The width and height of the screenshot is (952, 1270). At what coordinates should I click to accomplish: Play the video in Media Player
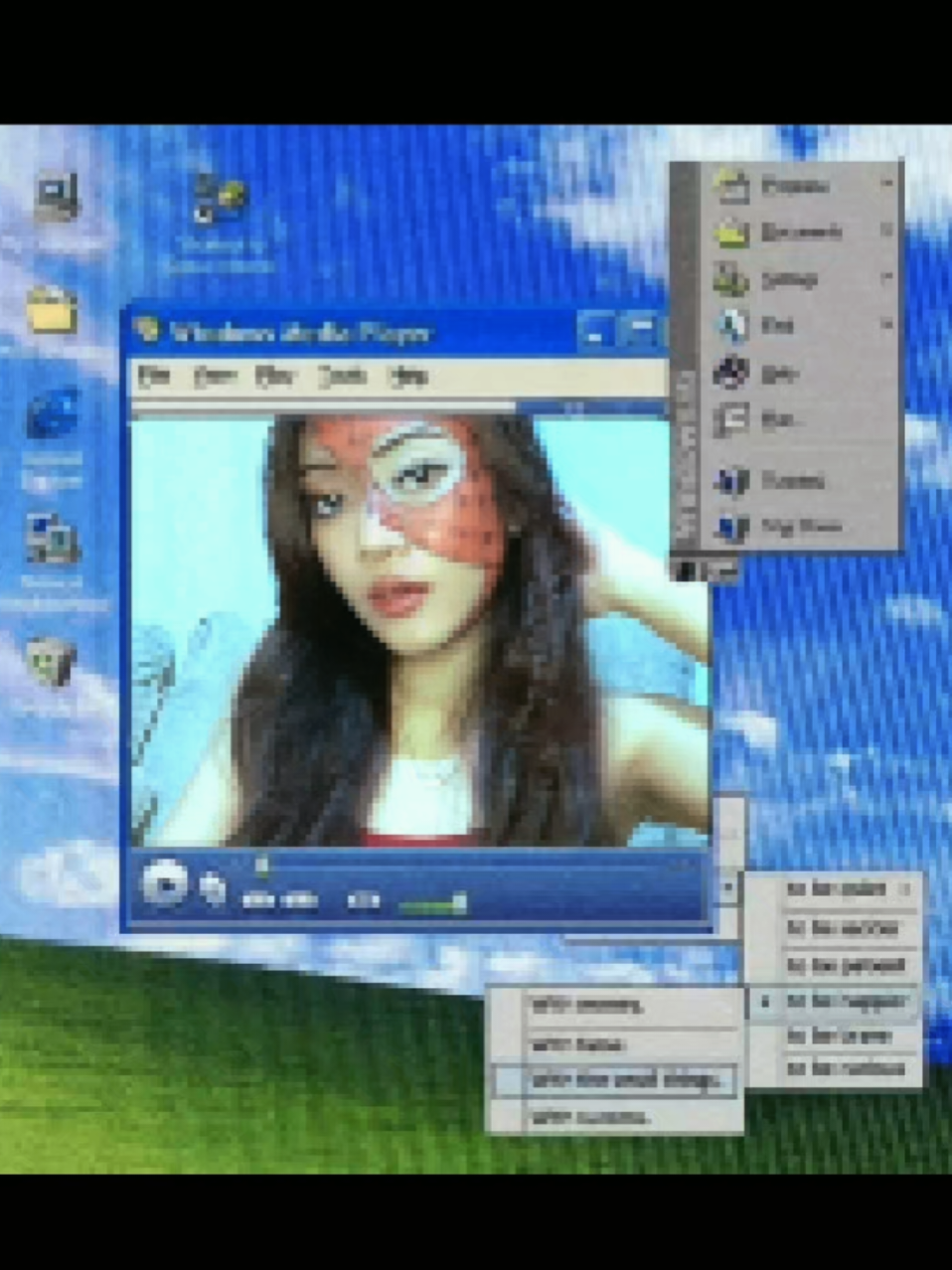click(x=164, y=882)
